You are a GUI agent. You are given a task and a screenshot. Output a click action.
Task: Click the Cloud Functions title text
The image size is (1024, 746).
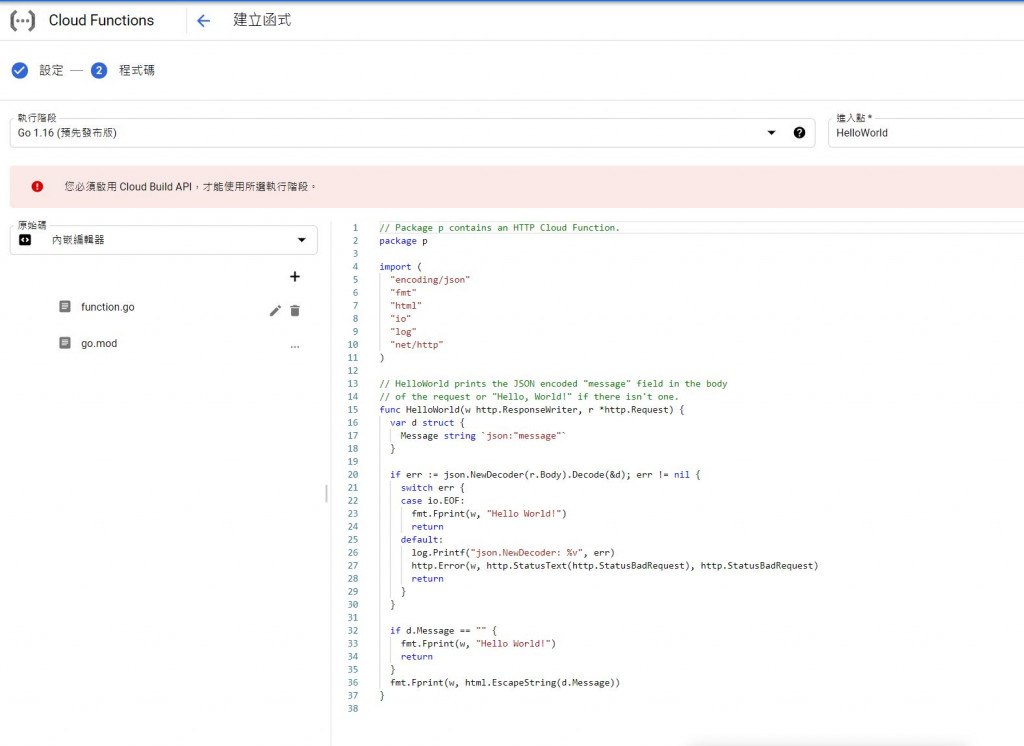(x=101, y=21)
